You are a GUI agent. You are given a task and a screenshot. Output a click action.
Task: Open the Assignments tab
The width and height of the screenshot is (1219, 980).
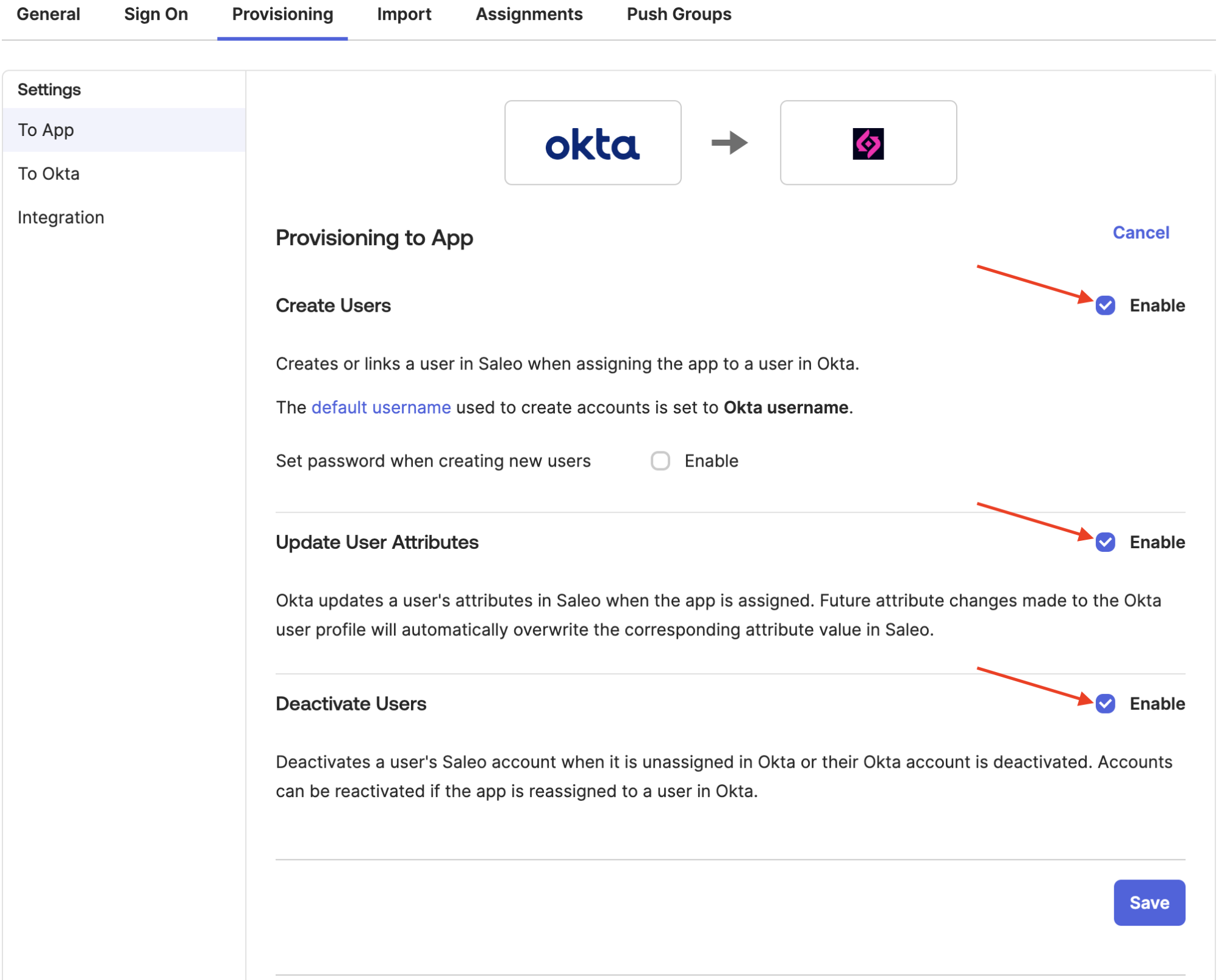[529, 14]
